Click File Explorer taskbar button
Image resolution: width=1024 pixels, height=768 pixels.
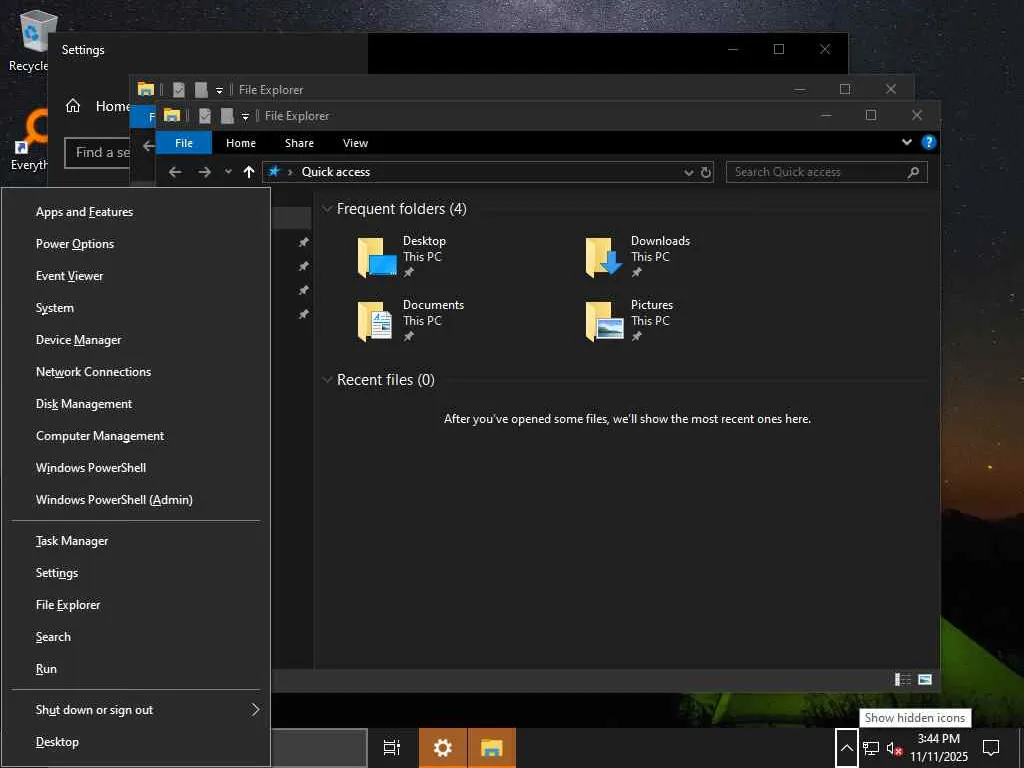[492, 748]
